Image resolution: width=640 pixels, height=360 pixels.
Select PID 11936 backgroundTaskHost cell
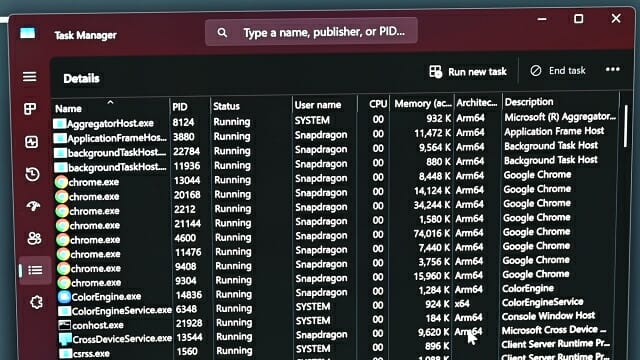(187, 166)
